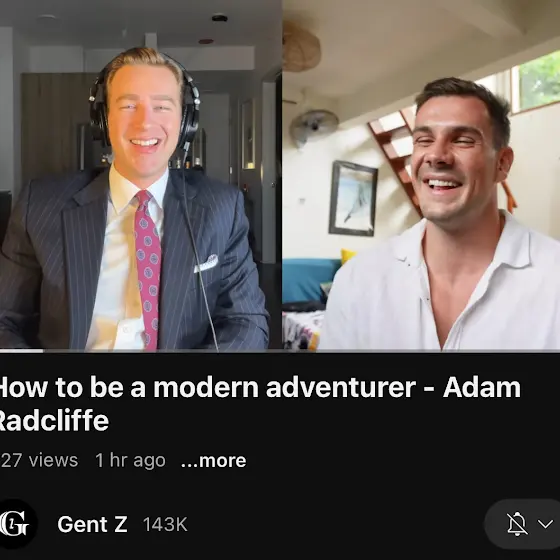Open the Gent Z channel avatar logo
The image size is (560, 560).
pyautogui.click(x=15, y=524)
